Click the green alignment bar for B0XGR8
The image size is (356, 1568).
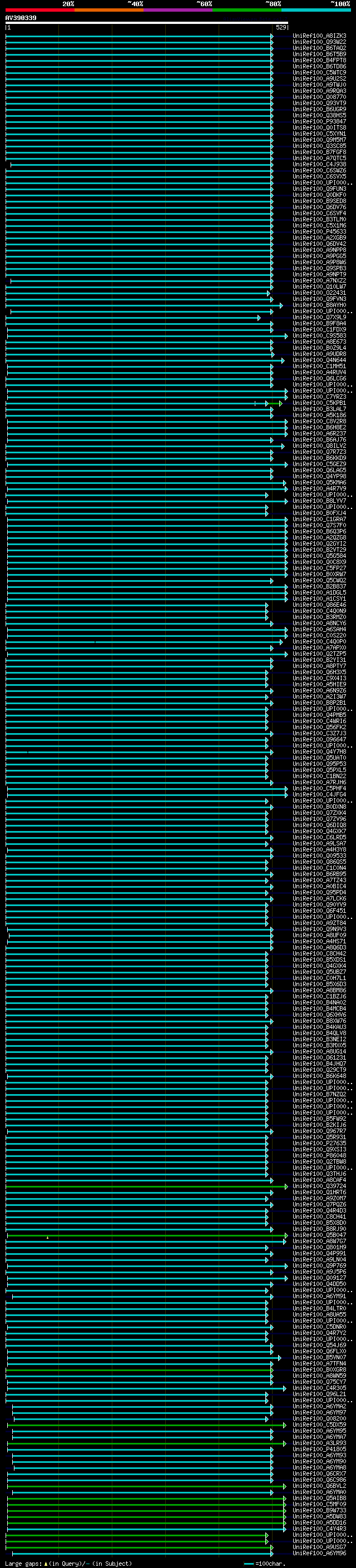tap(140, 1370)
